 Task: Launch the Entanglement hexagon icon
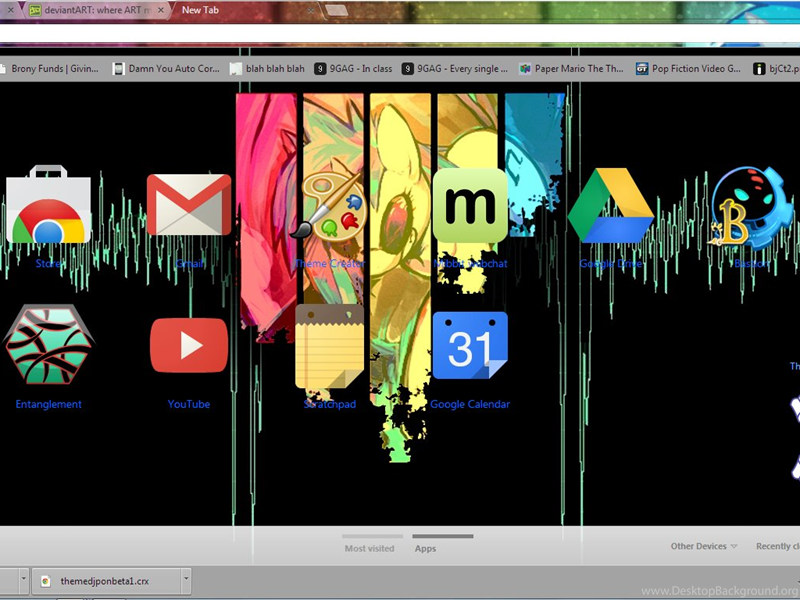[48, 344]
